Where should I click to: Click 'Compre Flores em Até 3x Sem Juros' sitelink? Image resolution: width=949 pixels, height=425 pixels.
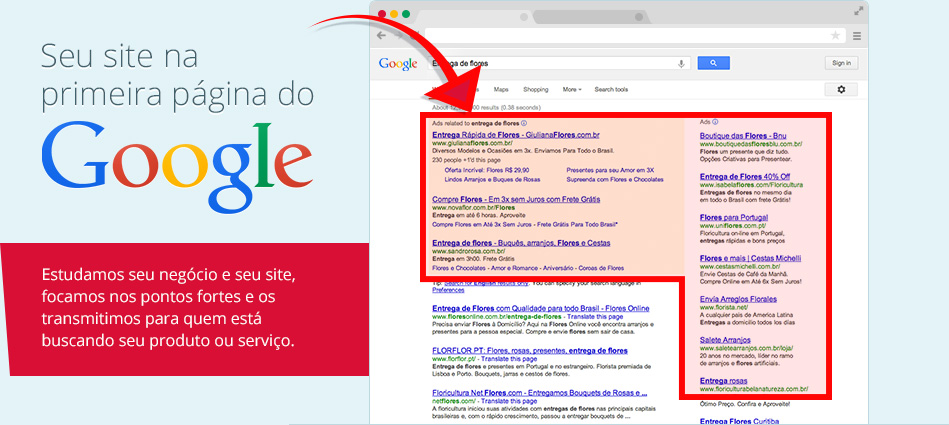pyautogui.click(x=525, y=224)
